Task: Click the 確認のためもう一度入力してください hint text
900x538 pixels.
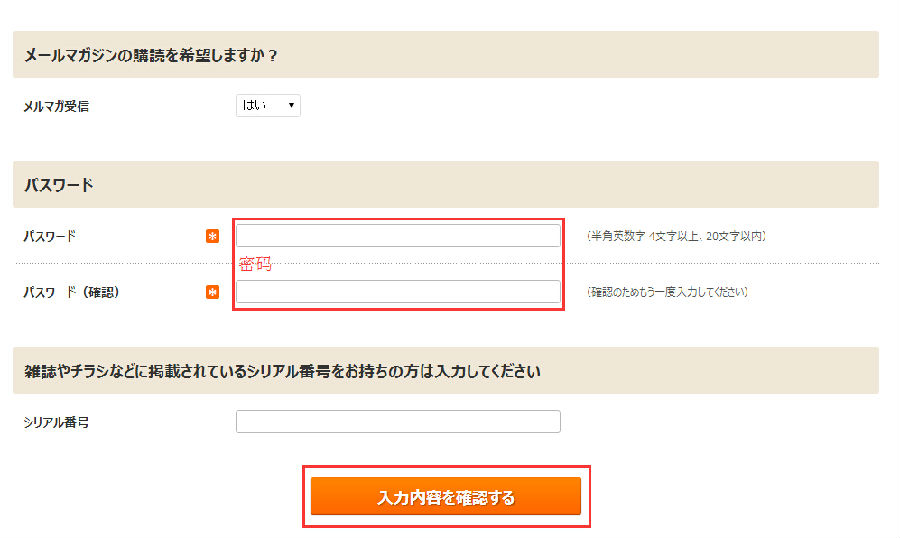Action: 668,293
